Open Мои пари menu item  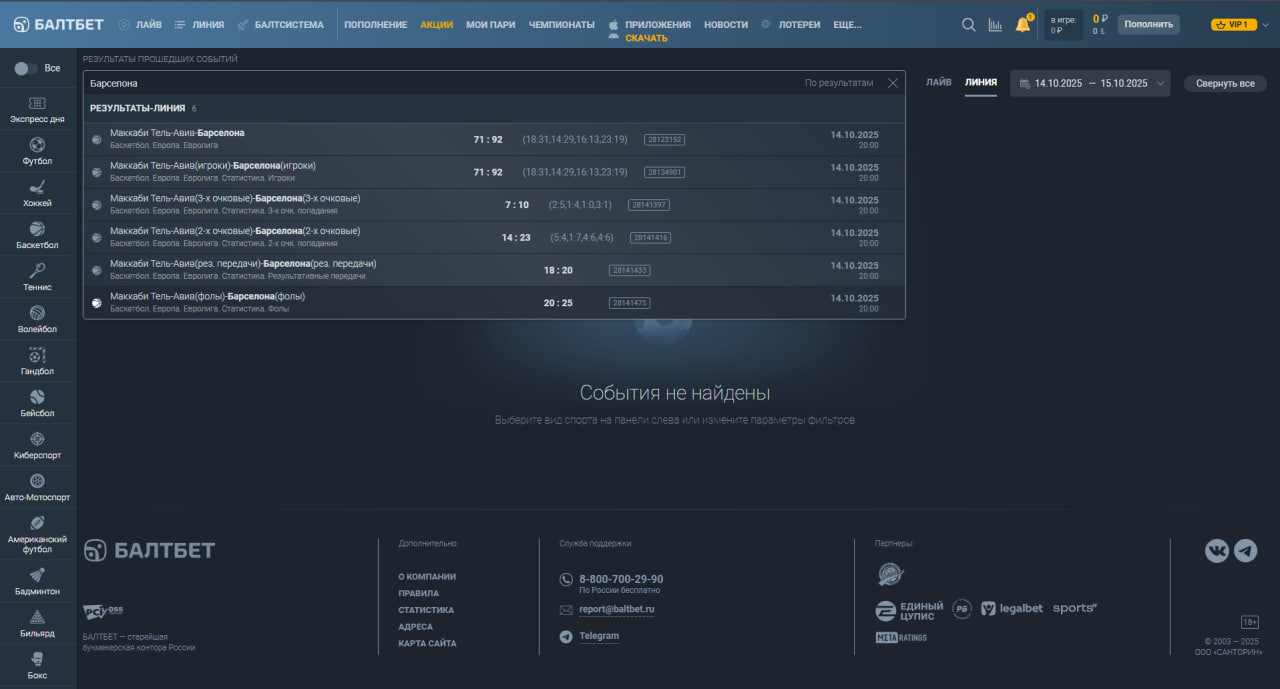491,24
